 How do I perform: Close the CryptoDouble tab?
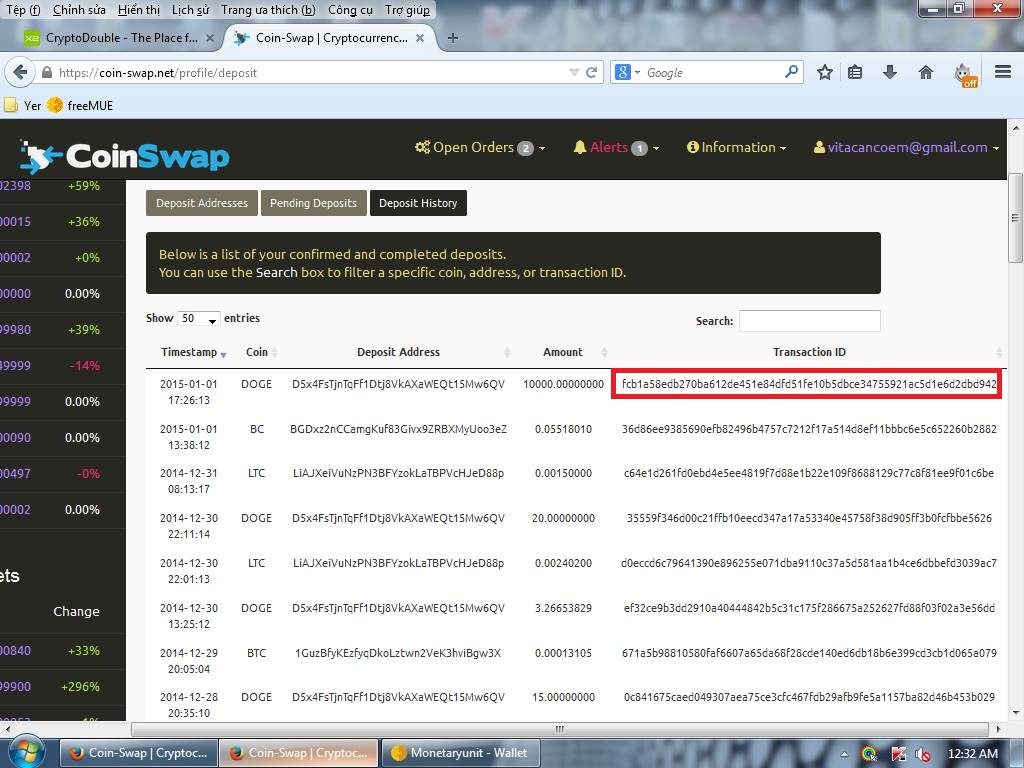[210, 38]
